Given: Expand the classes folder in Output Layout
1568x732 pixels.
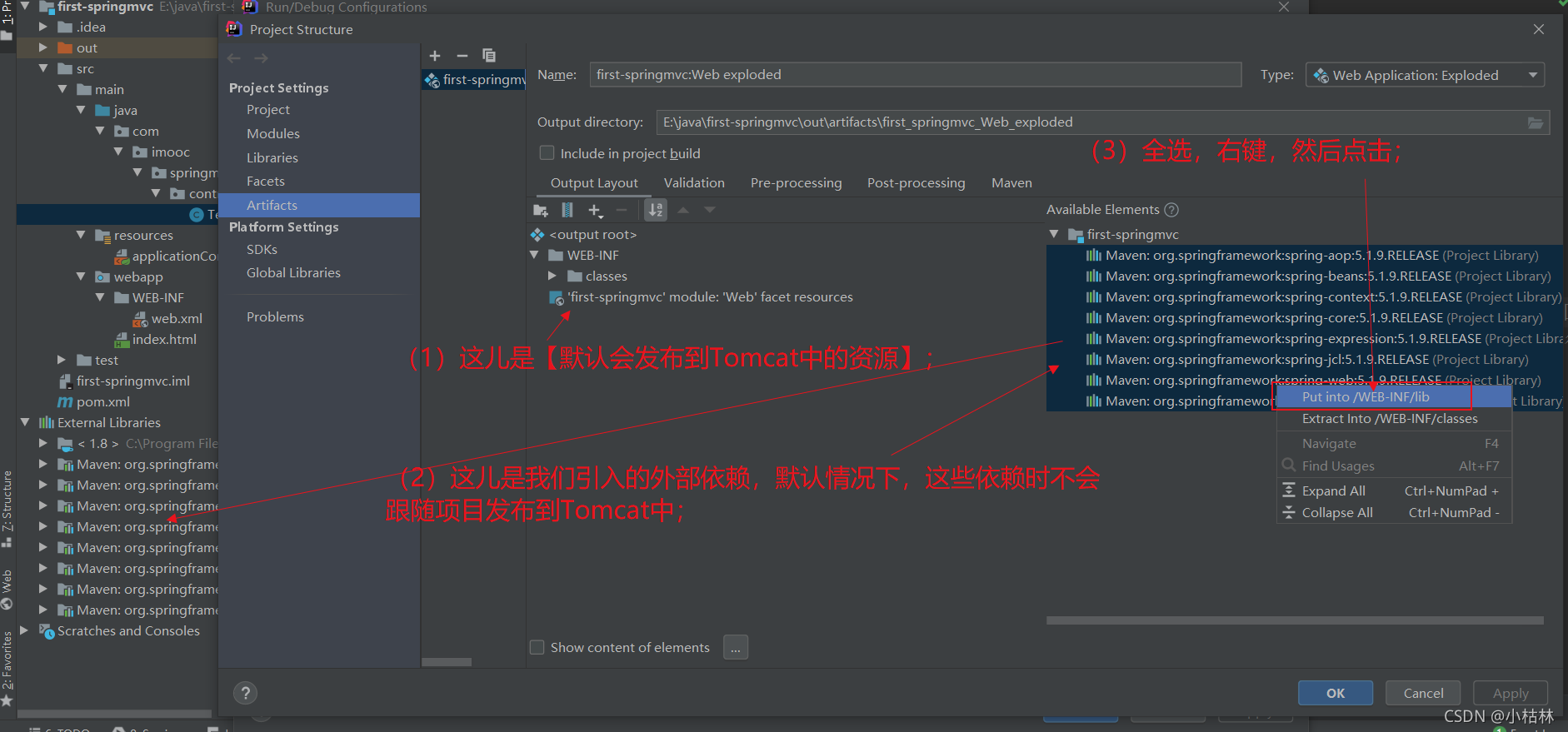Looking at the screenshot, I should click(552, 276).
